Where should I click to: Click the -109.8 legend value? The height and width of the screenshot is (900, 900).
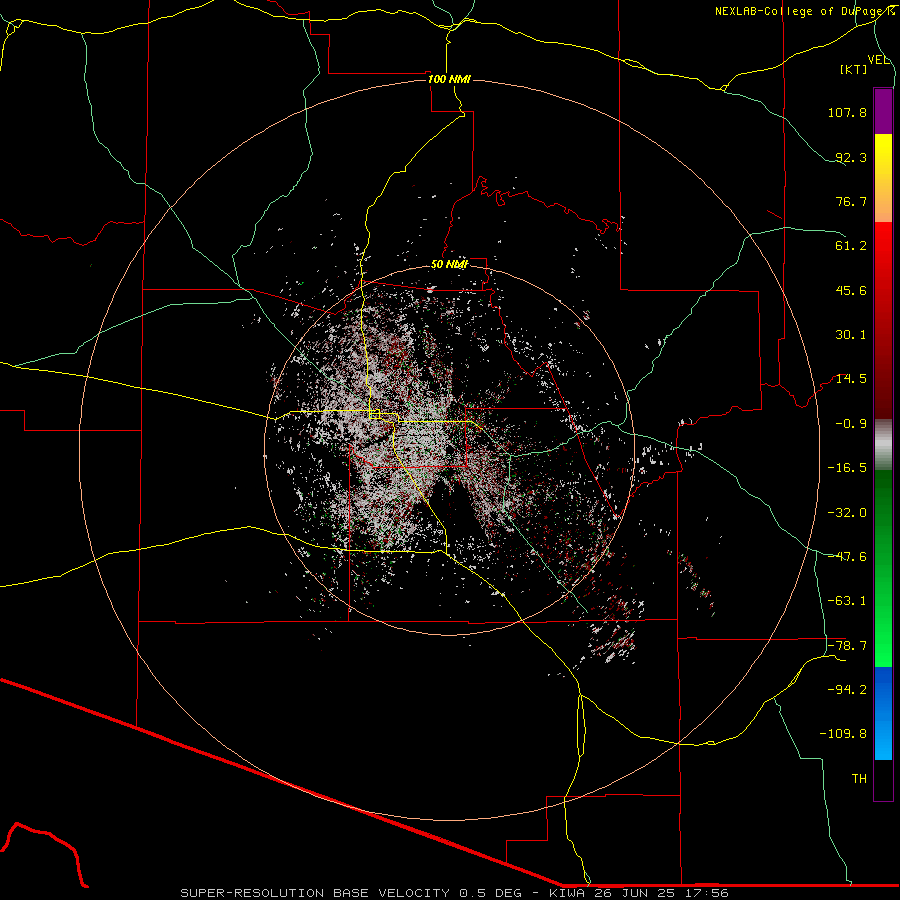tap(843, 734)
